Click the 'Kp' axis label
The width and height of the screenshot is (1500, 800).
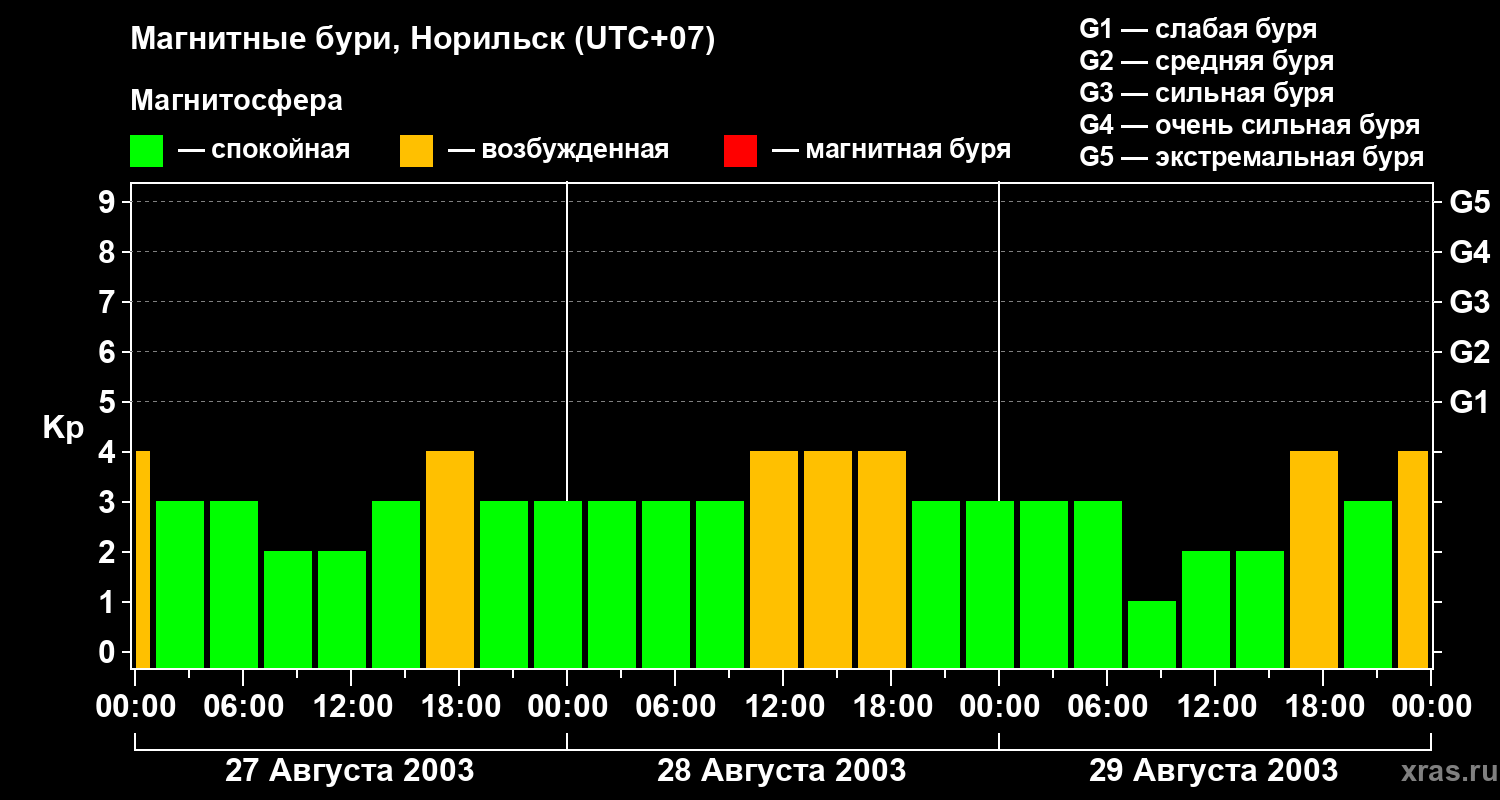click(63, 428)
